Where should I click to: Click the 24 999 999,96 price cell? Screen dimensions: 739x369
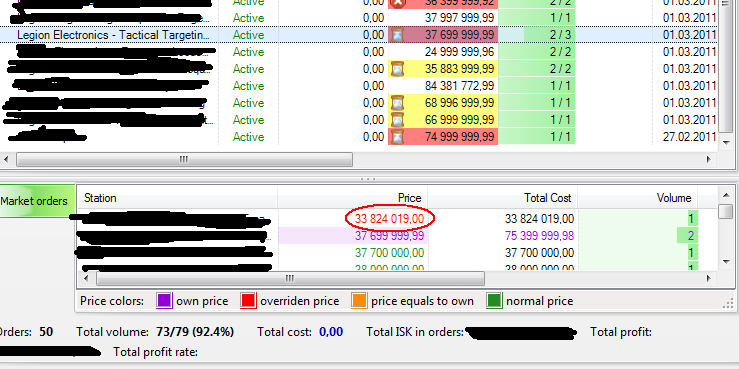(460, 52)
